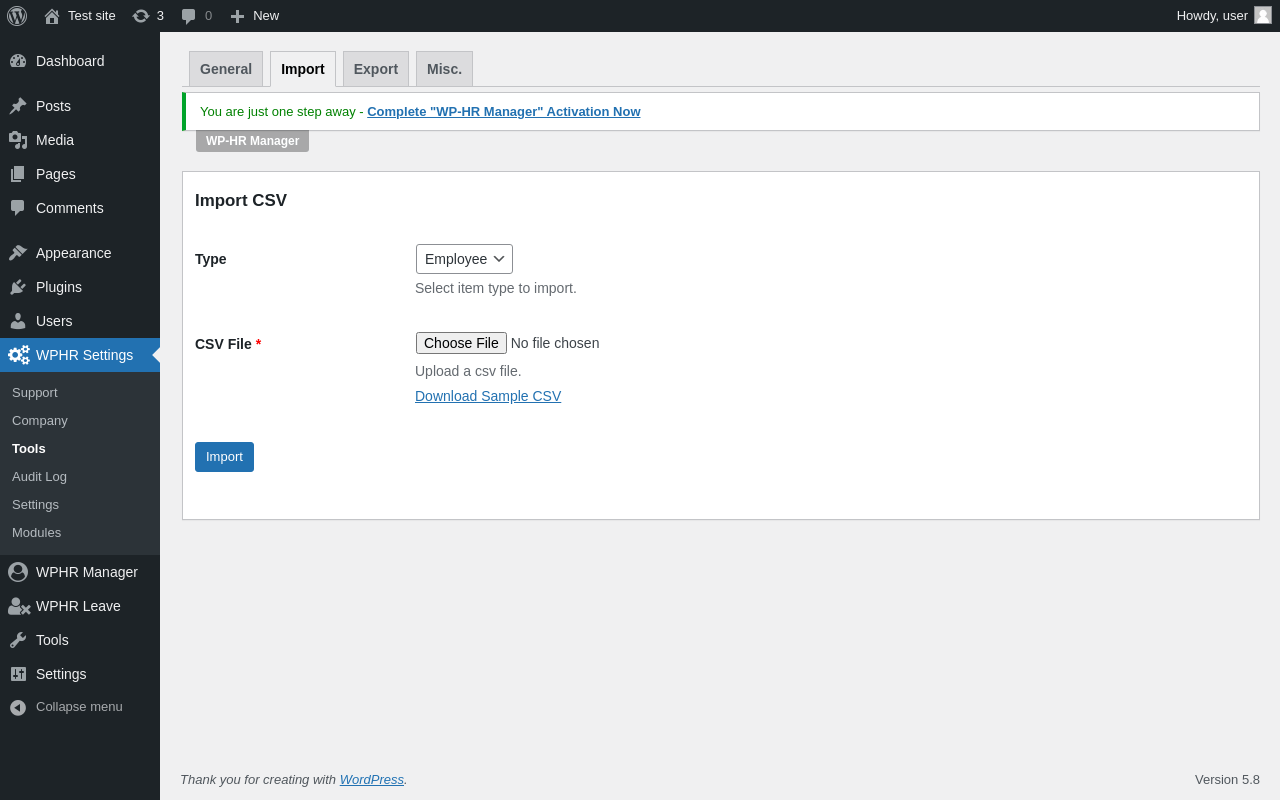The image size is (1280, 800).
Task: Click the plus icon for New
Action: tap(237, 16)
